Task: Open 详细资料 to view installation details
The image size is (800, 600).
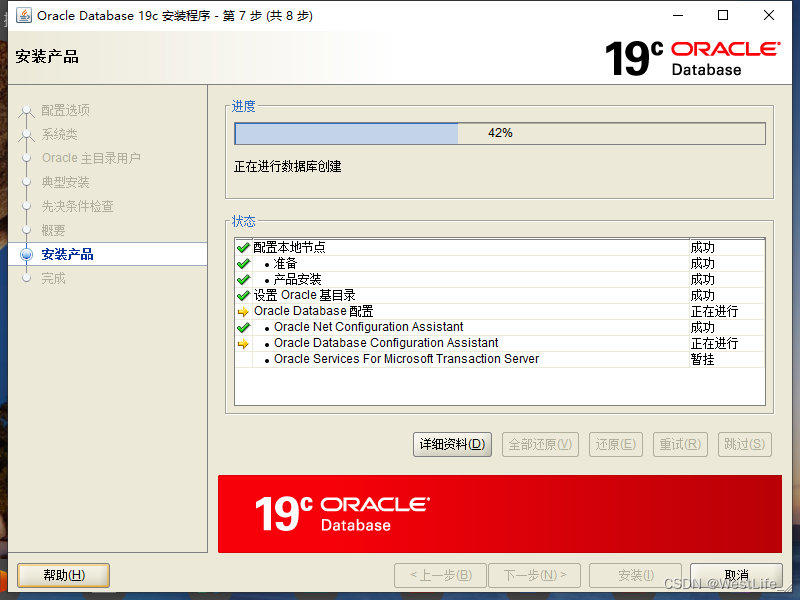Action: tap(452, 444)
